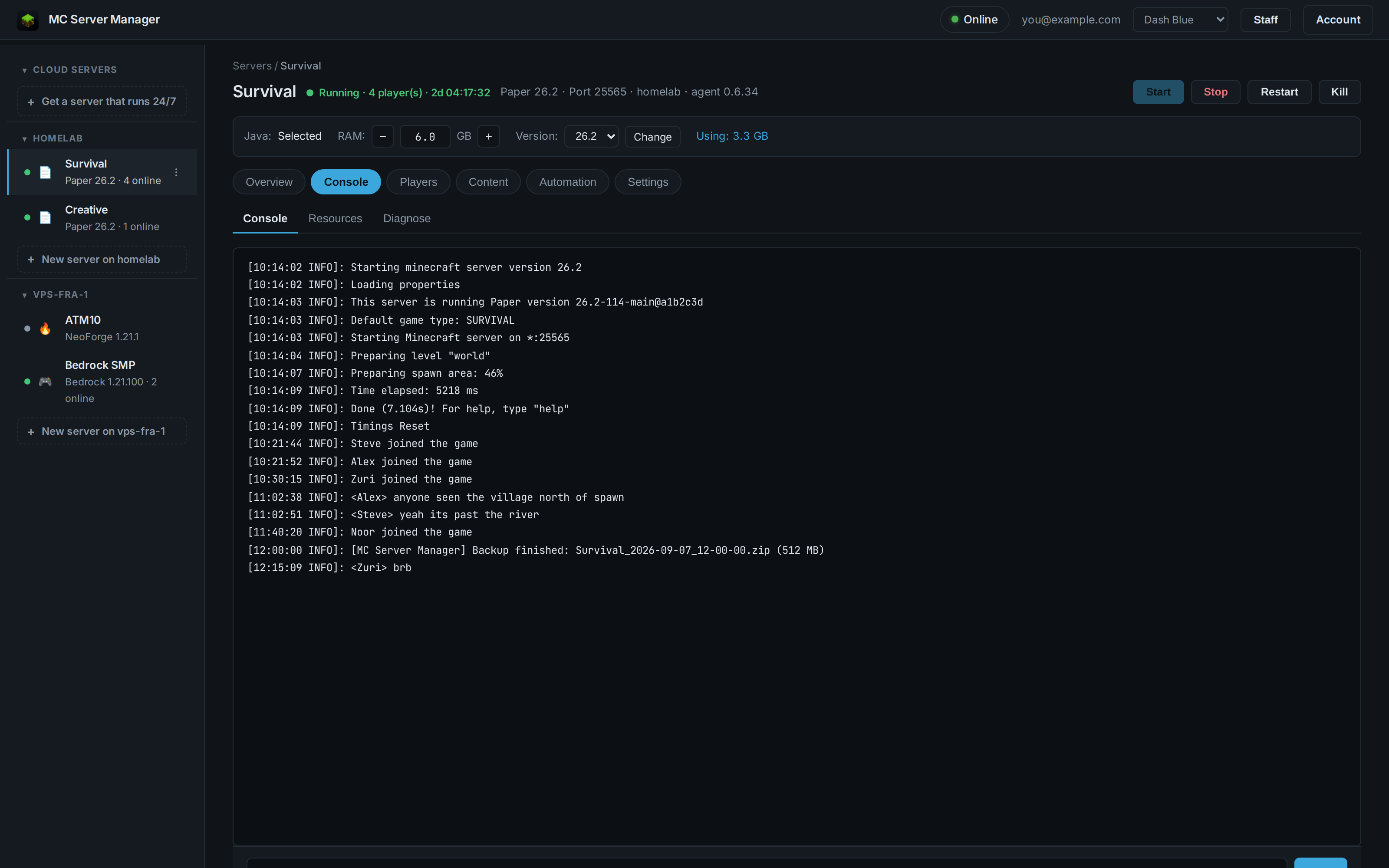Viewport: 1389px width, 868px height.
Task: Create a New server on homelab
Action: point(102,260)
